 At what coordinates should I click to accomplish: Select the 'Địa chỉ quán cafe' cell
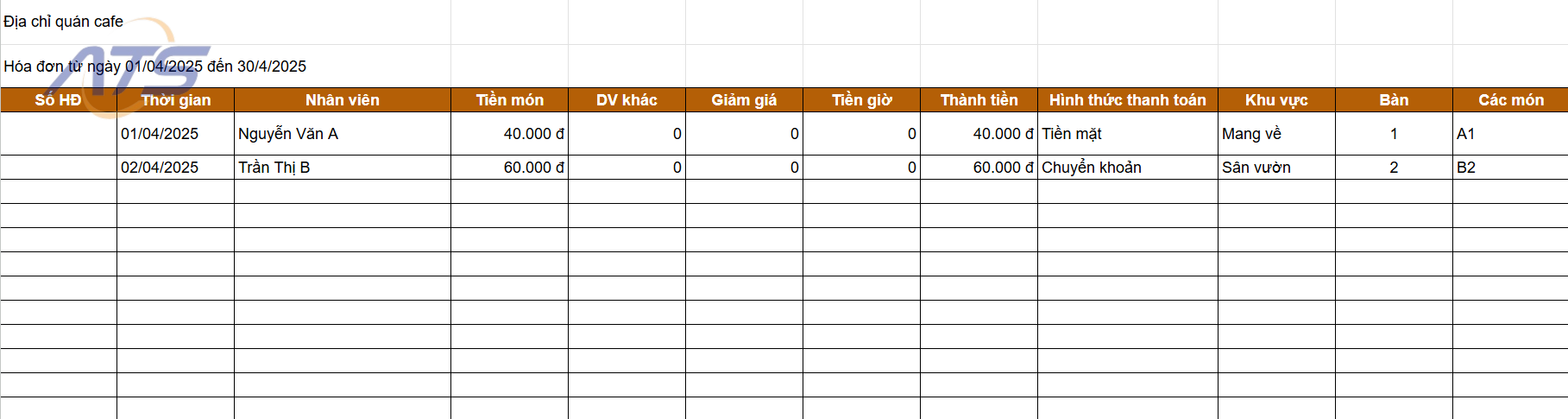pyautogui.click(x=64, y=22)
